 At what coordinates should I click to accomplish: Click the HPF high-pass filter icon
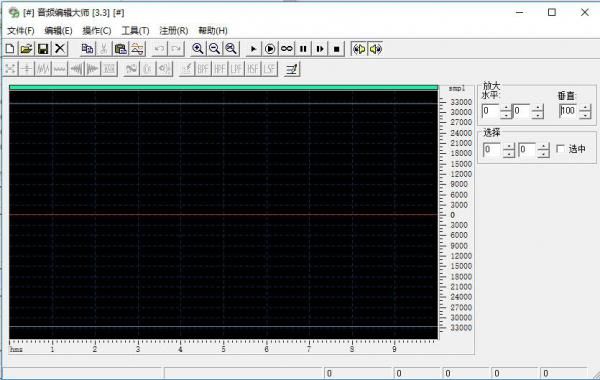coord(220,69)
